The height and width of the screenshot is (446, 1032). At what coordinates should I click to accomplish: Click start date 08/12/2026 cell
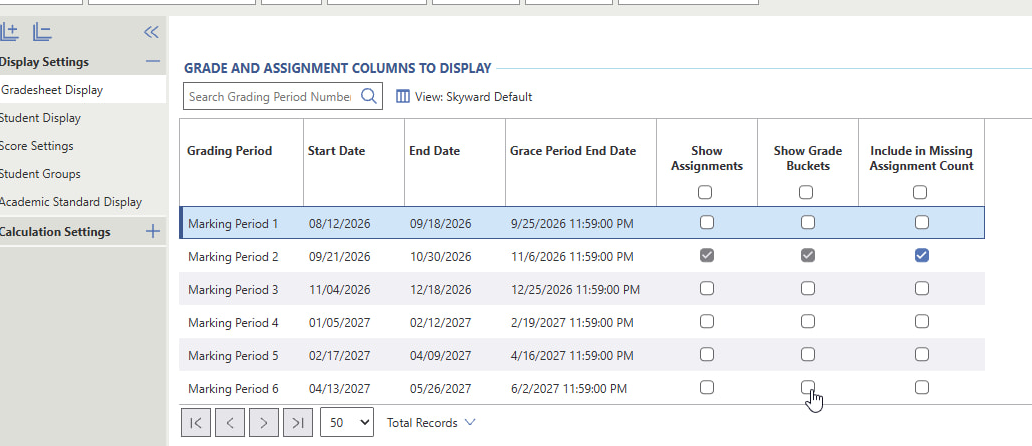(x=340, y=224)
